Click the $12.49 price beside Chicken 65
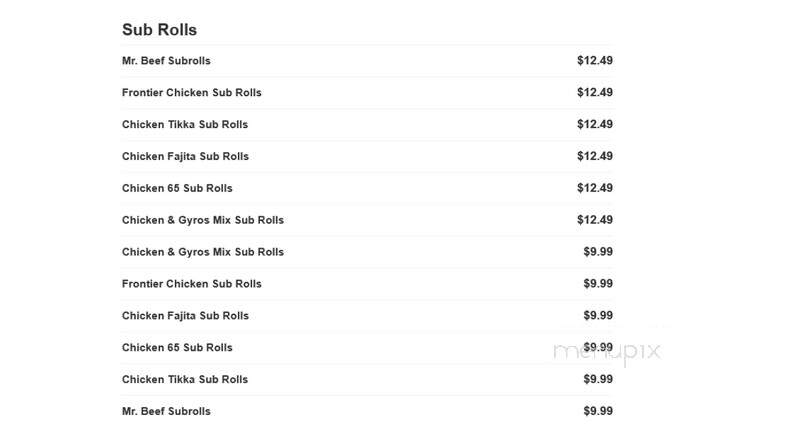 point(595,188)
